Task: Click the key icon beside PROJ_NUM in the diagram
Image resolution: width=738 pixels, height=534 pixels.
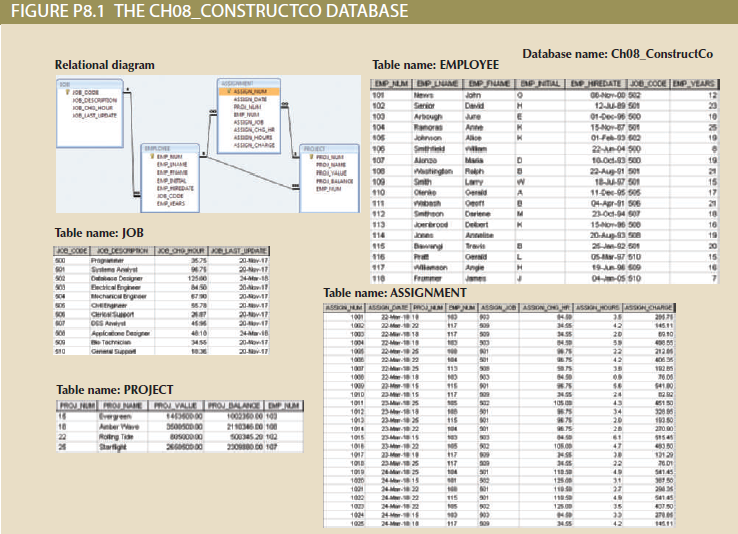Action: (311, 157)
